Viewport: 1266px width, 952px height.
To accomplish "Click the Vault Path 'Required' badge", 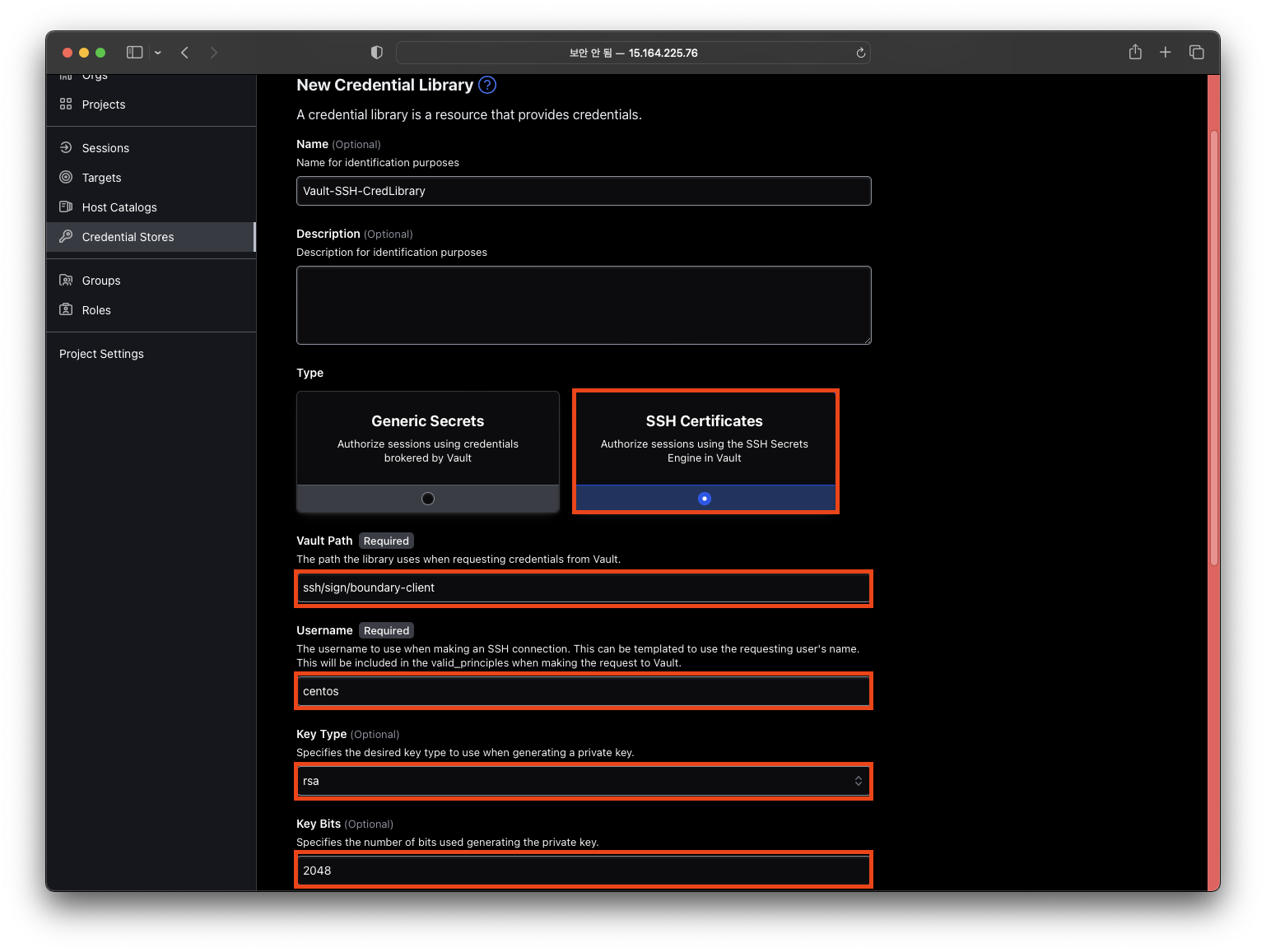I will 386,541.
